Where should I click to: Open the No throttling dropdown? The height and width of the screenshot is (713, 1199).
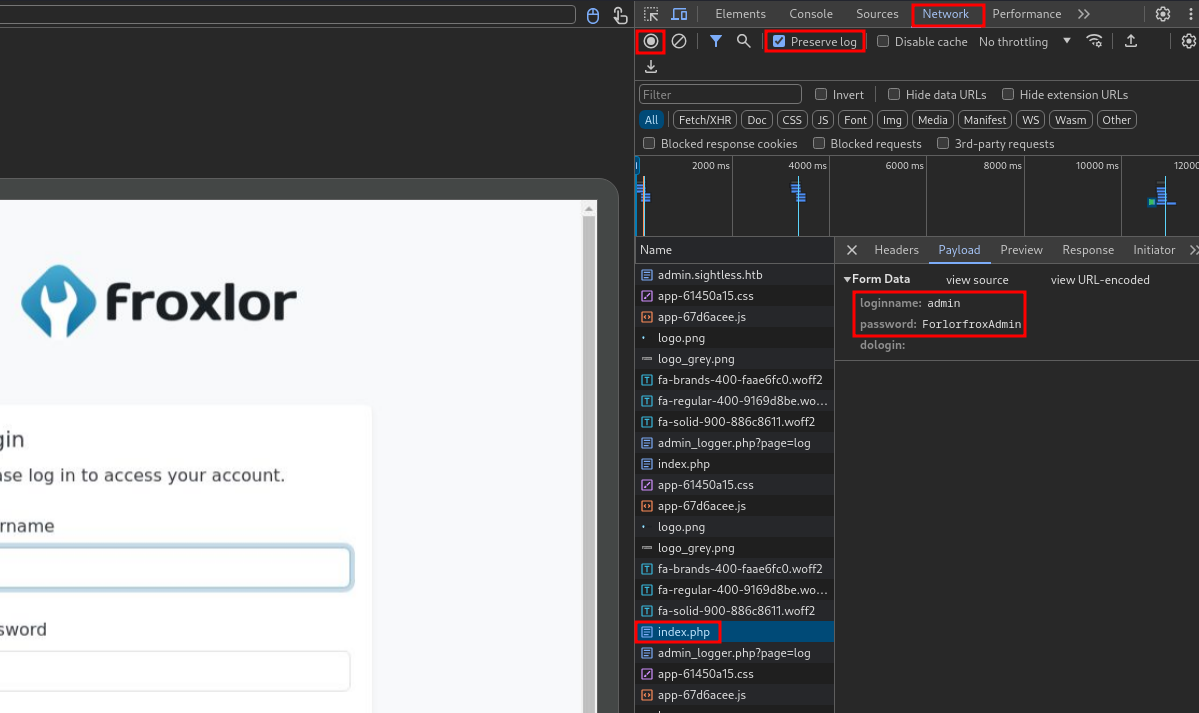[1024, 42]
